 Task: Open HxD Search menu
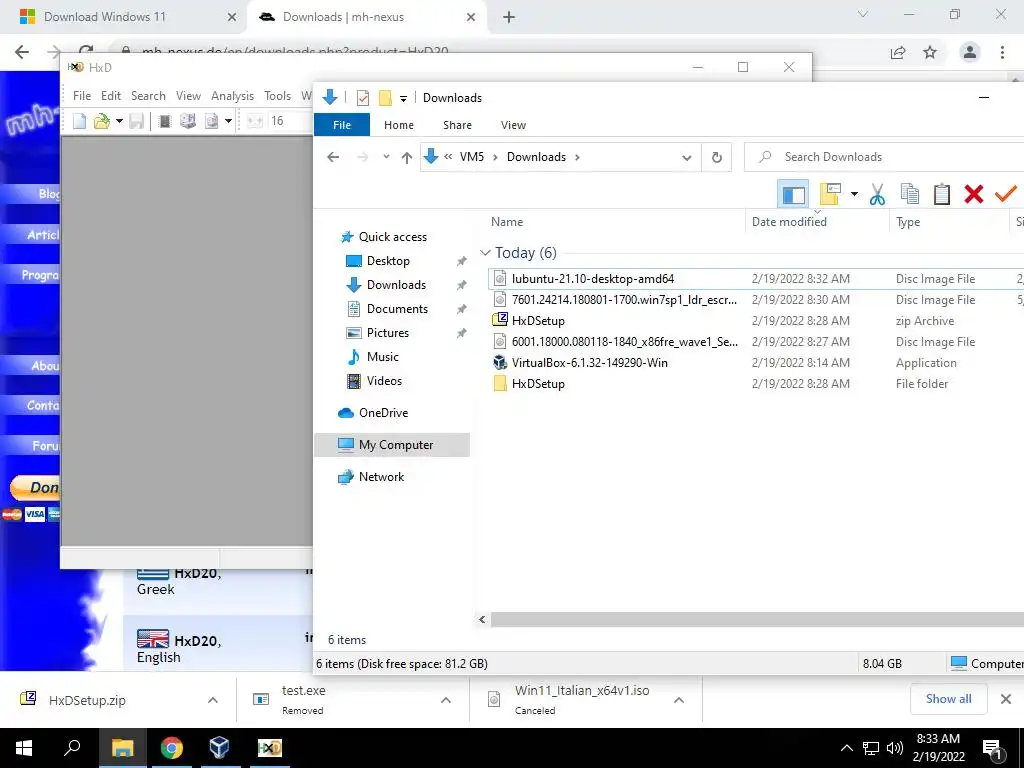click(148, 96)
